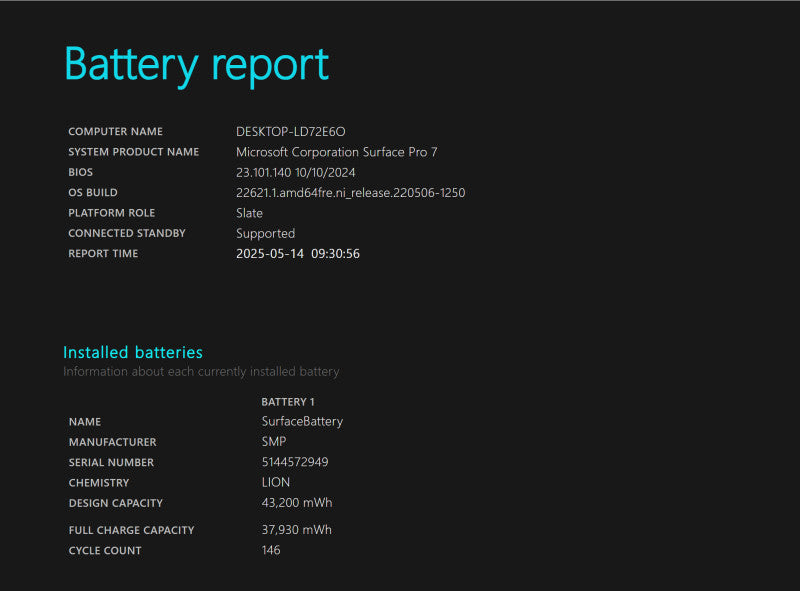The height and width of the screenshot is (591, 800).
Task: Select the BIOS label
Action: point(81,172)
